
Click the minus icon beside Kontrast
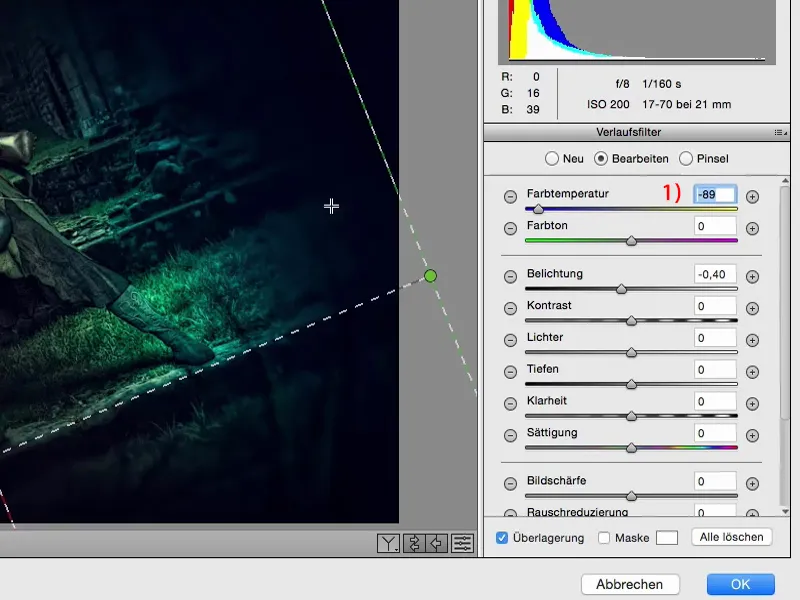click(511, 306)
